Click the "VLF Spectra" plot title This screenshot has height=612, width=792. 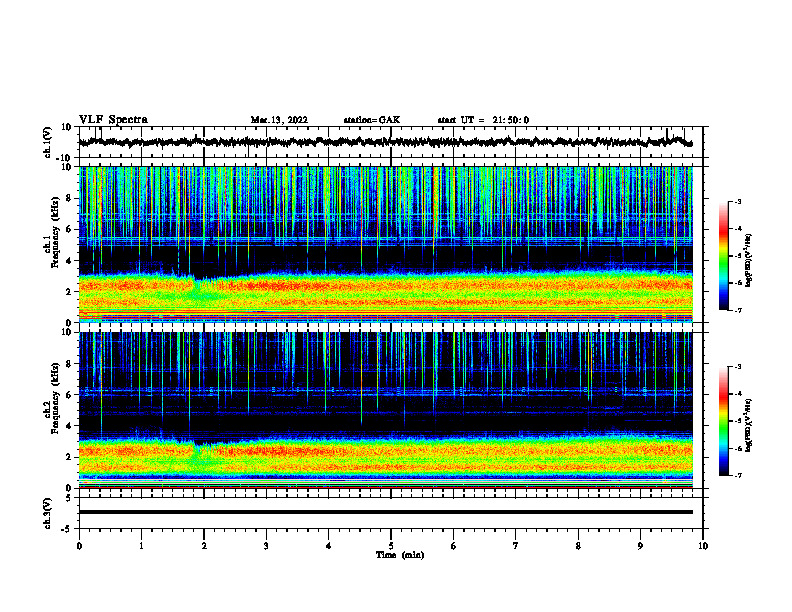[113, 120]
